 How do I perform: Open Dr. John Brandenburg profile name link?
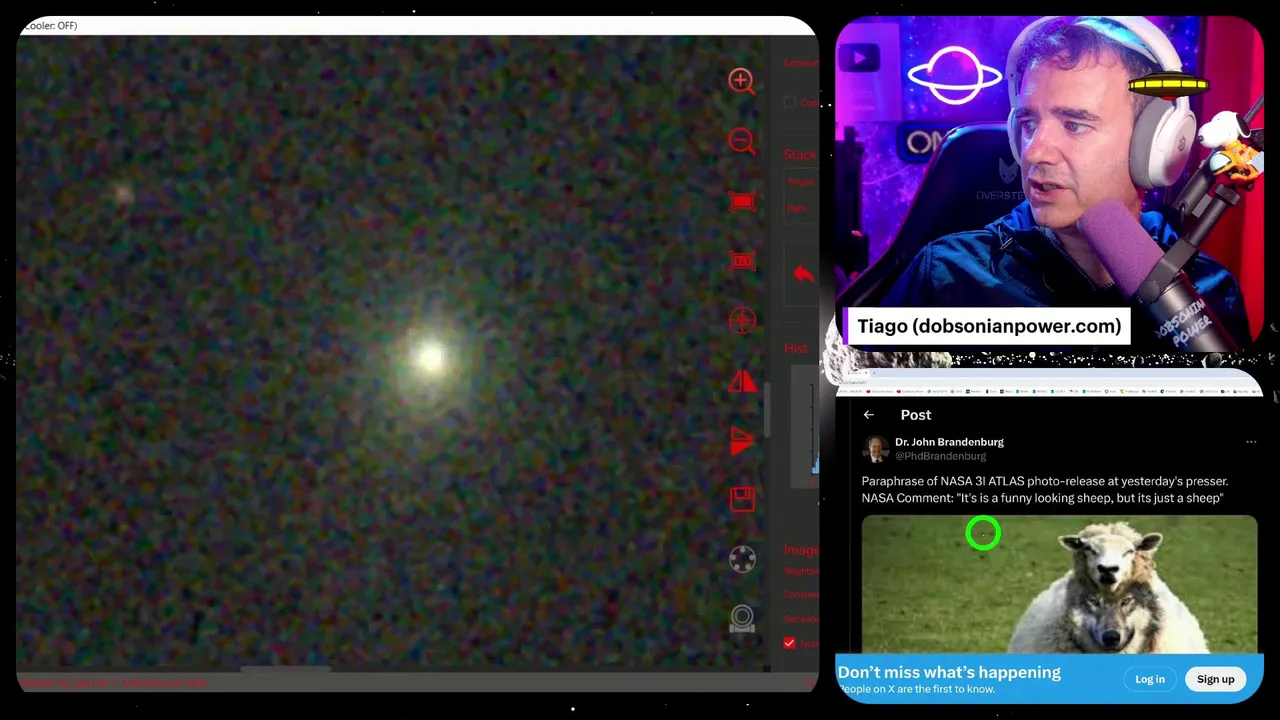949,442
